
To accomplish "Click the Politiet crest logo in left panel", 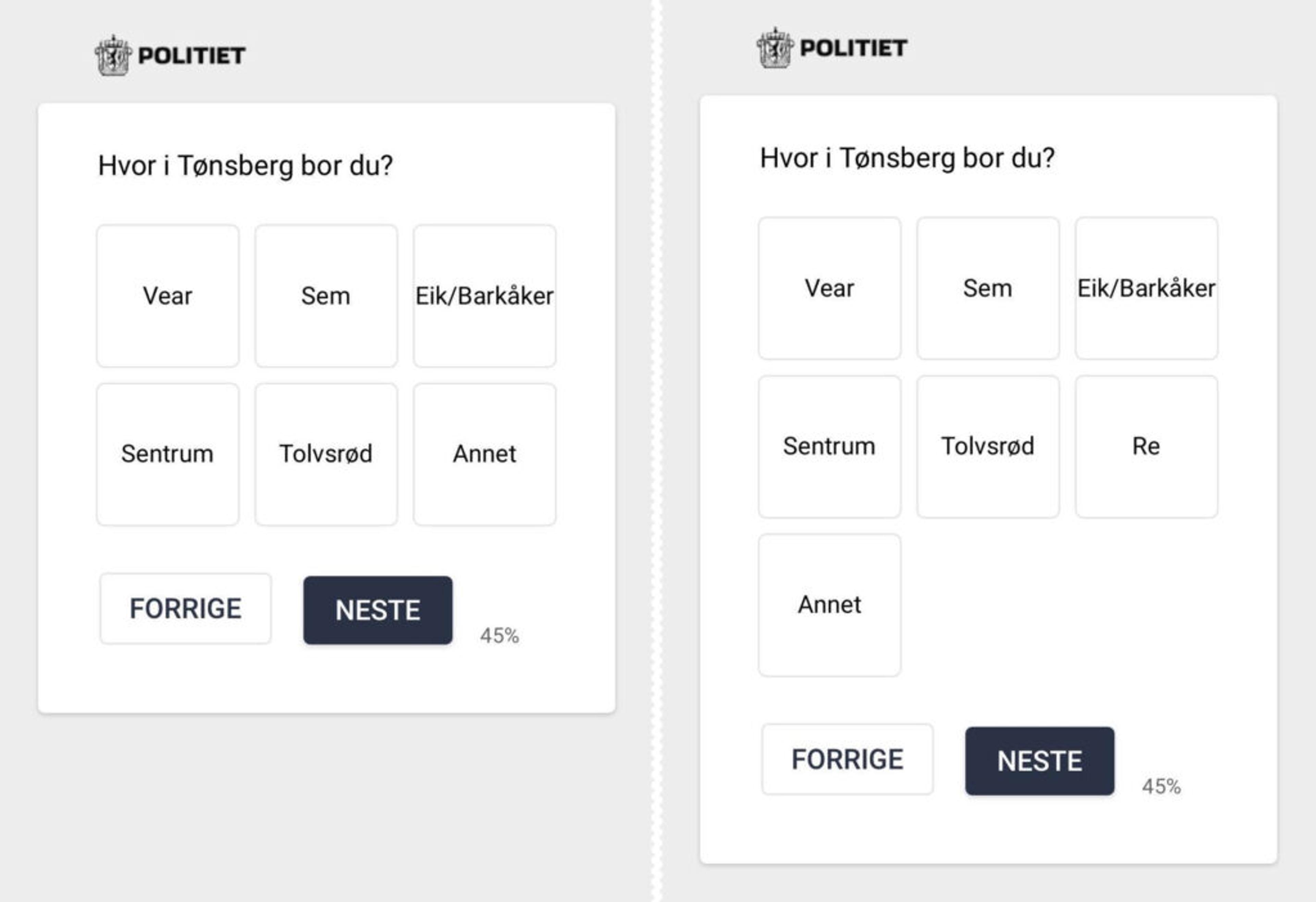I will [x=113, y=55].
